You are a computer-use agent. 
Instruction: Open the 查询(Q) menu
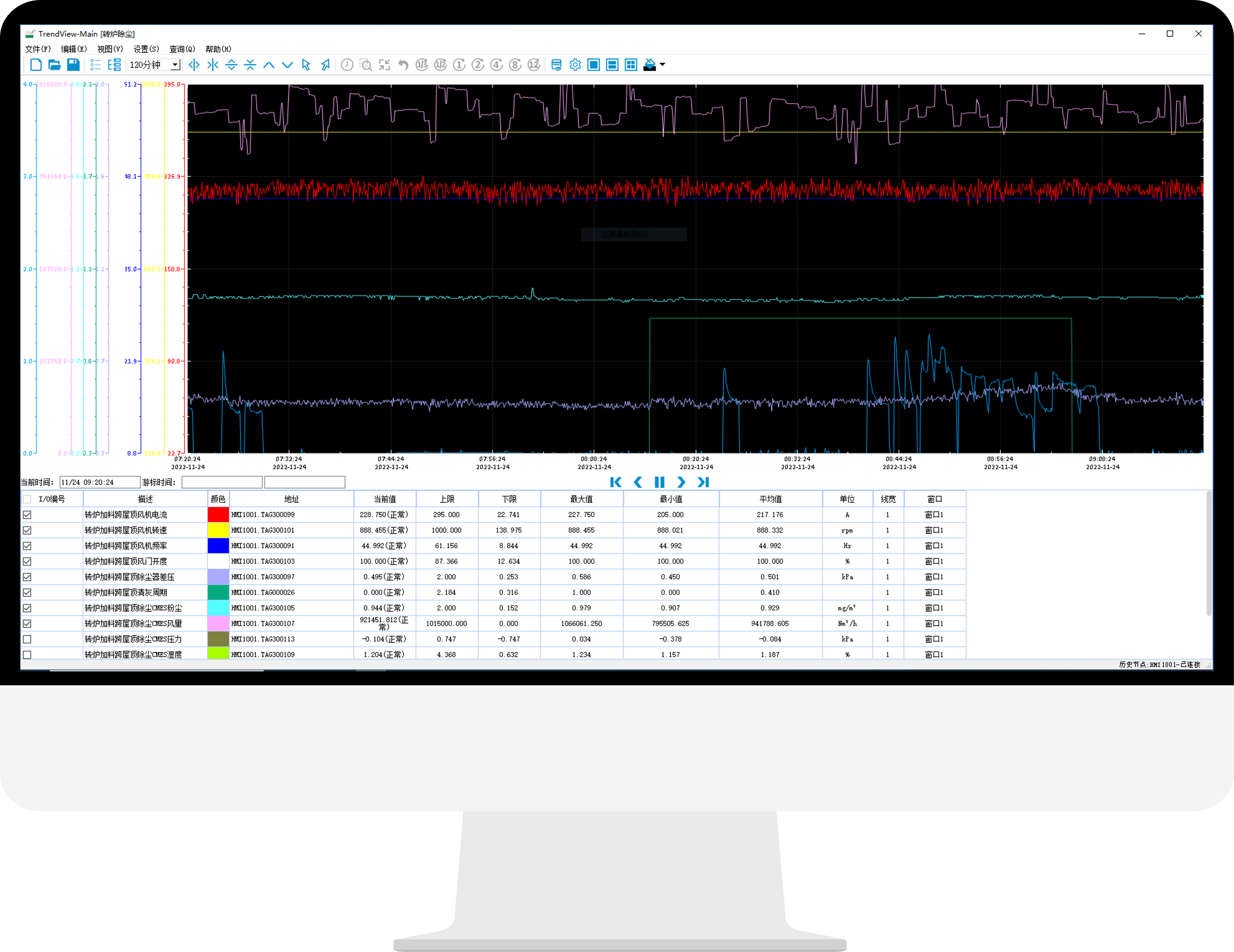pos(182,49)
